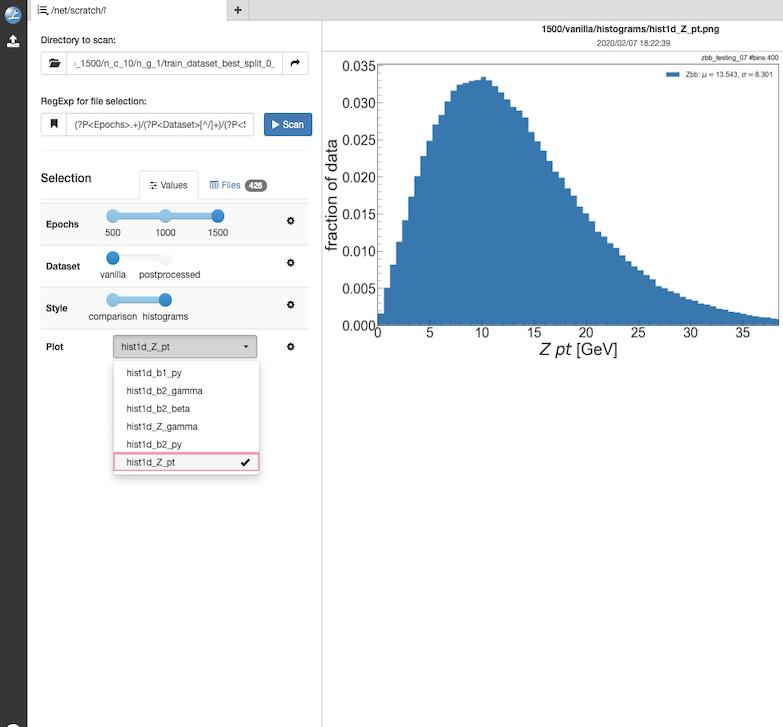Collapse the Plot dropdown showing hist1d_Z_pt
This screenshot has width=783, height=727.
point(185,347)
